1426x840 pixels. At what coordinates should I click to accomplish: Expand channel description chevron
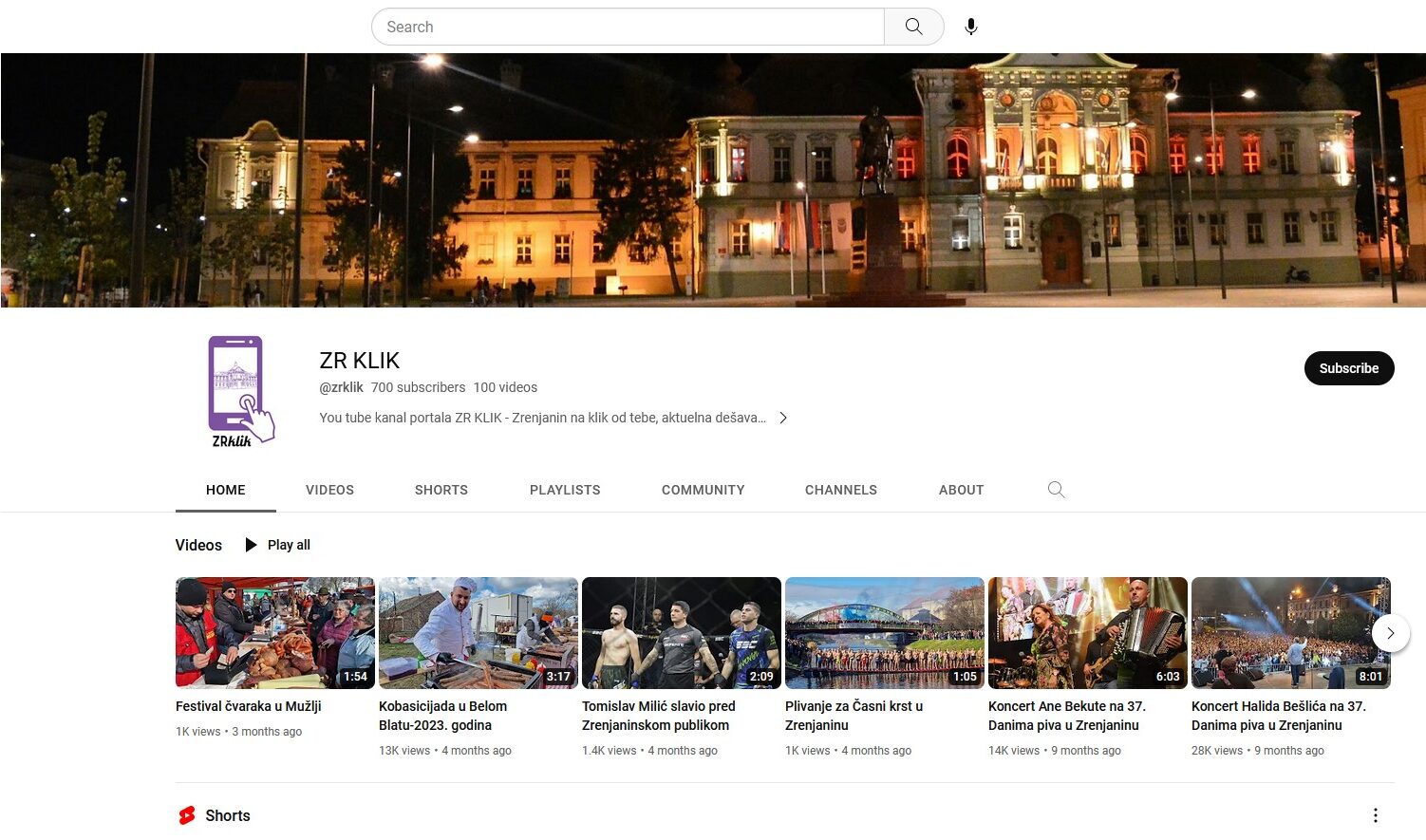tap(783, 418)
